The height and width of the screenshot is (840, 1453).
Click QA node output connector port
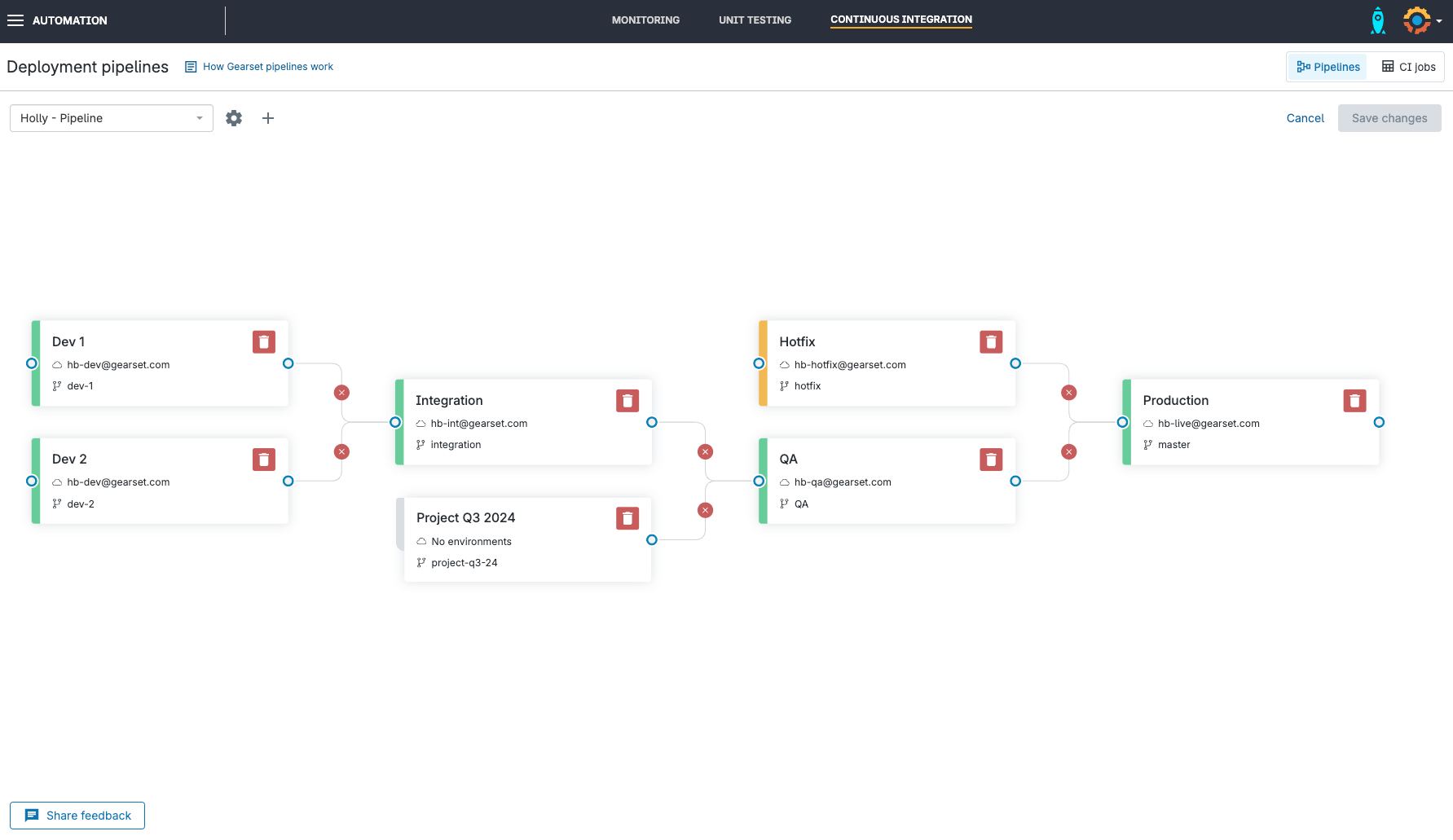1015,482
